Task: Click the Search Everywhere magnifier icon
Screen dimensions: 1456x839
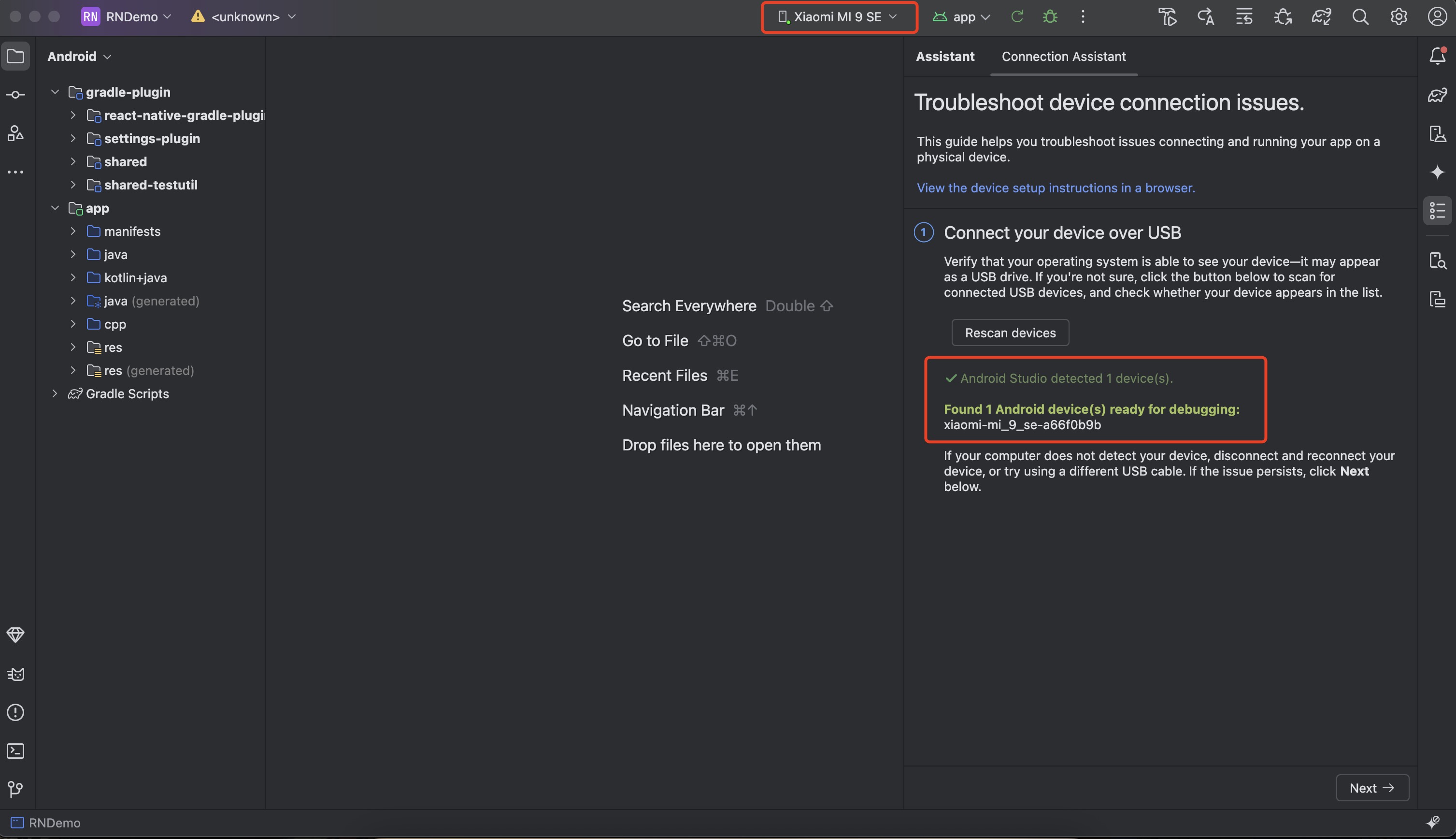Action: pyautogui.click(x=1360, y=17)
